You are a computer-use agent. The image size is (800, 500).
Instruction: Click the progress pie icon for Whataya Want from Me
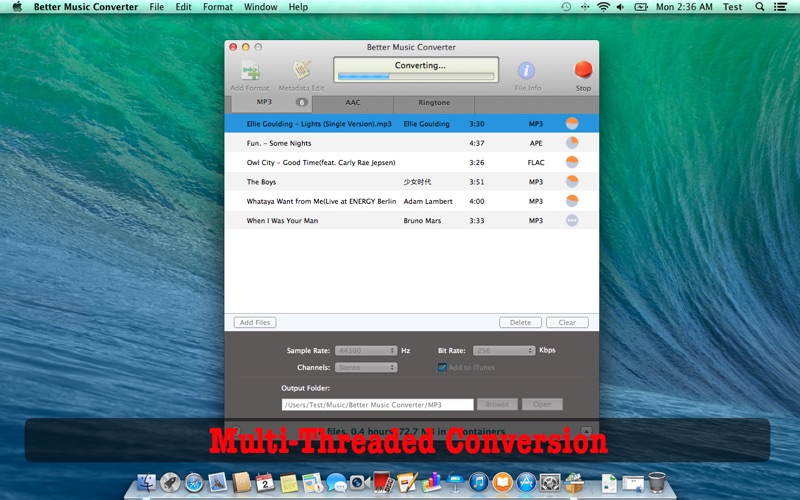[572, 201]
